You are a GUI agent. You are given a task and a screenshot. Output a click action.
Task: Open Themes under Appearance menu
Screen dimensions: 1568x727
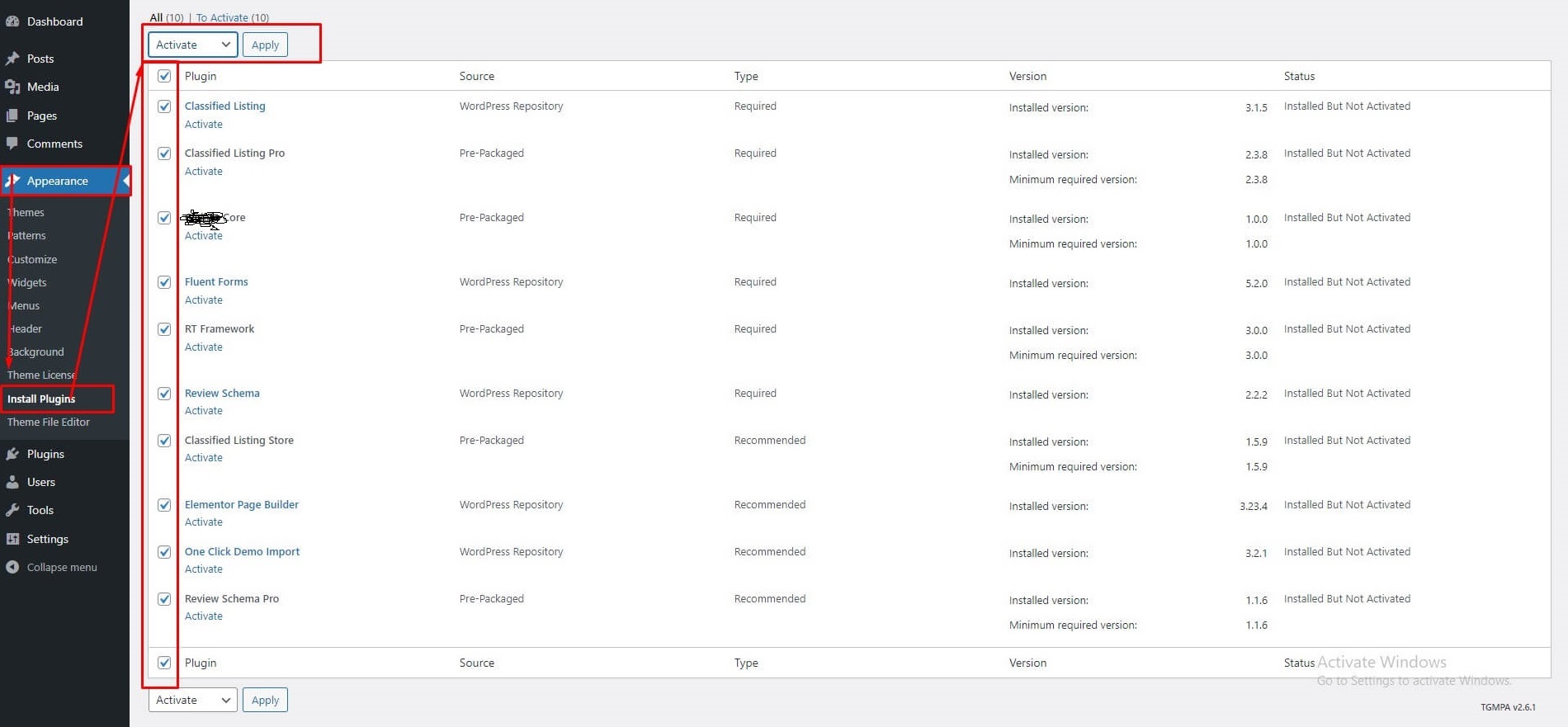[26, 212]
